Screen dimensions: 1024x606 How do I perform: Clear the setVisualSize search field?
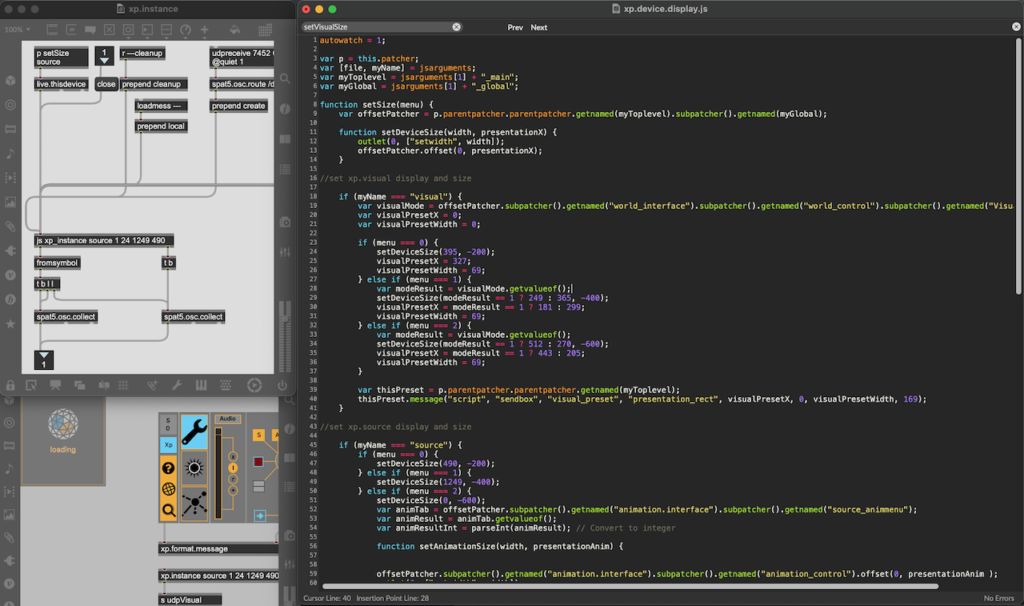(457, 28)
